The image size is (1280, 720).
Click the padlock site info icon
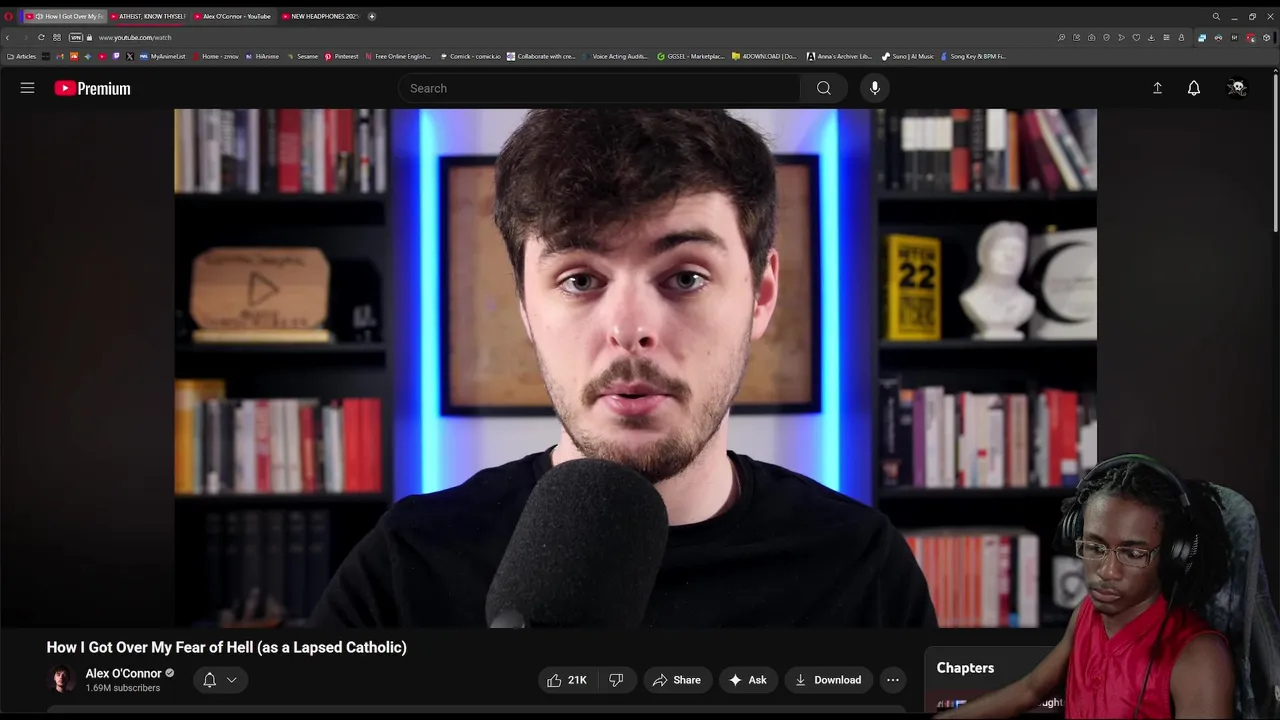tap(89, 37)
